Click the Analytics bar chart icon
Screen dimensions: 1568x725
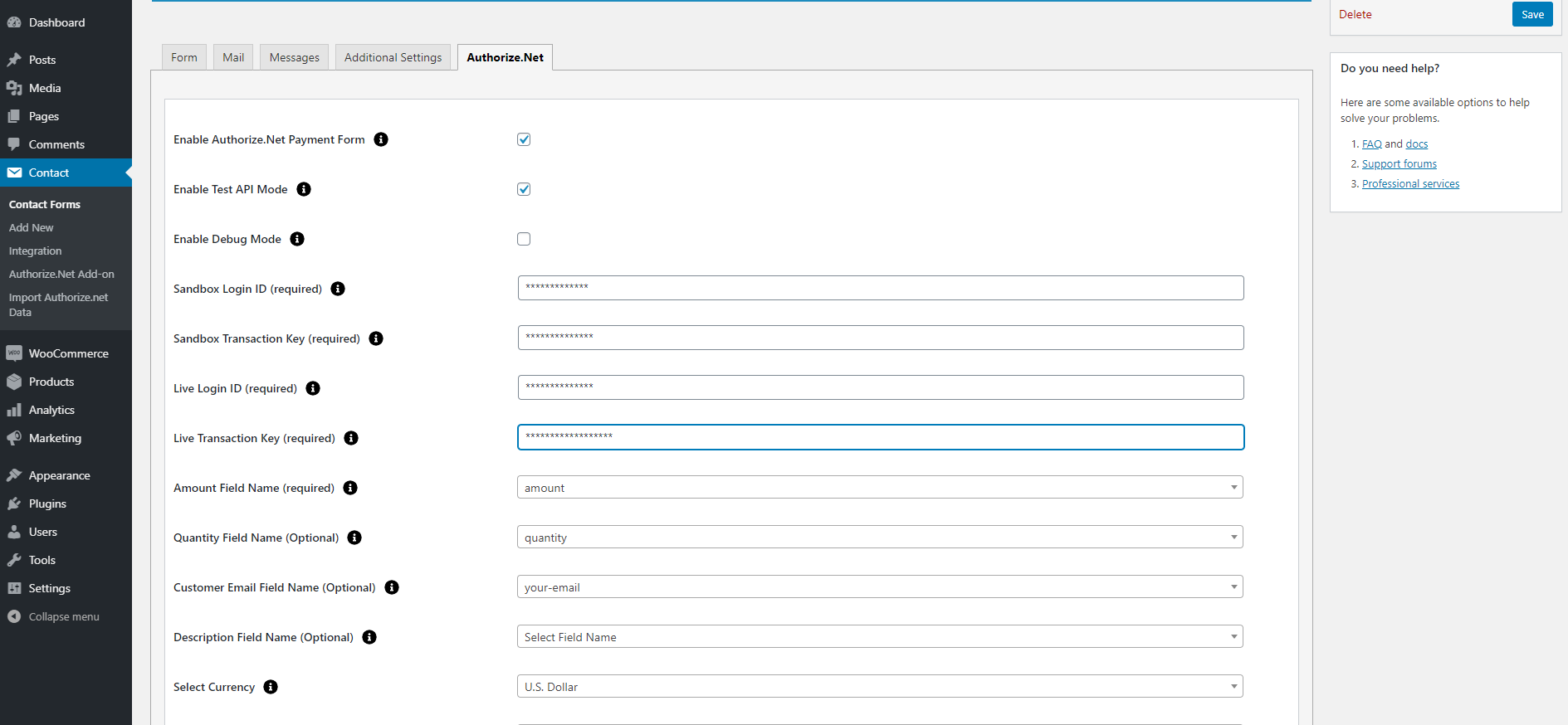click(14, 410)
